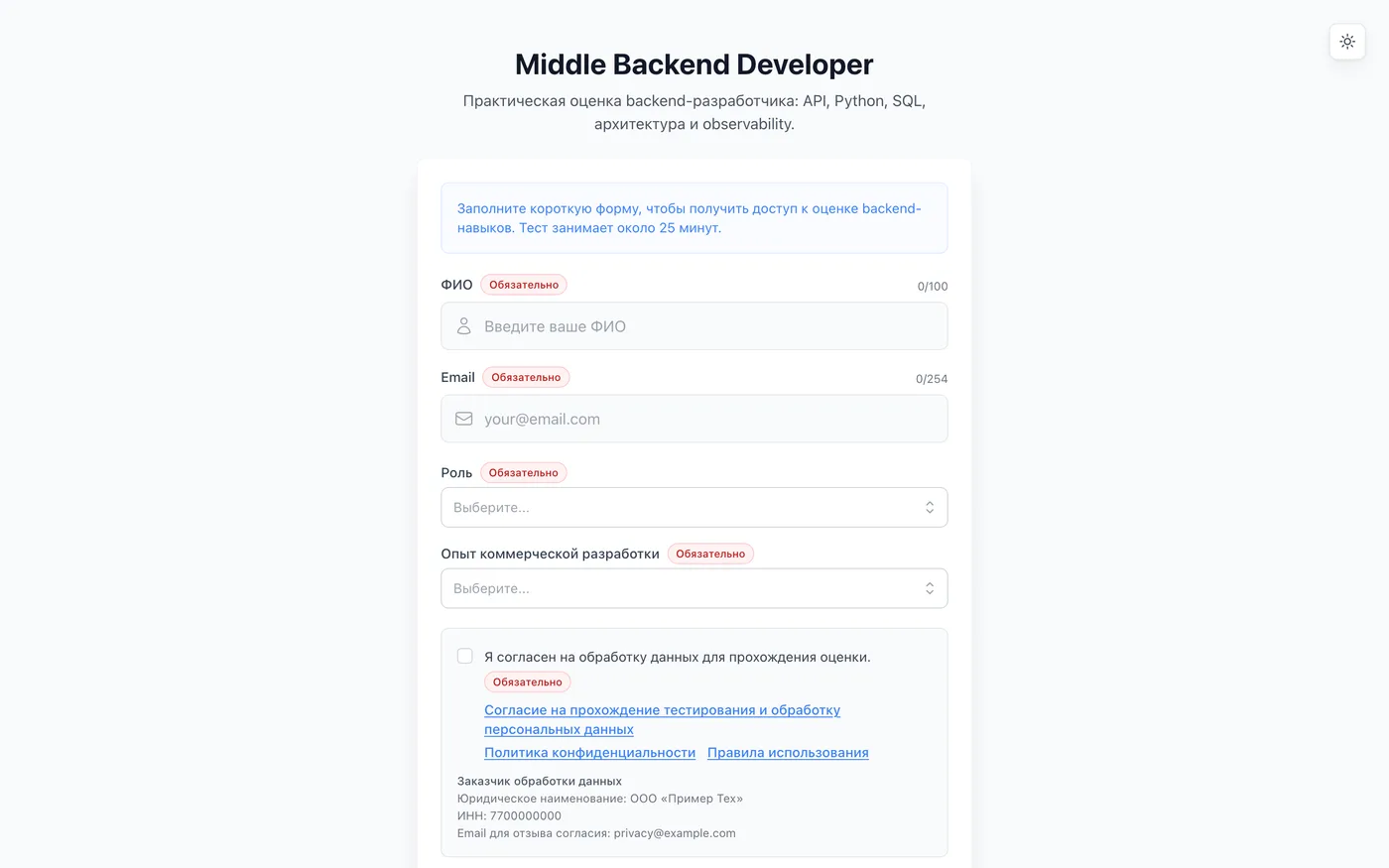
Task: Check the data processing consent checkbox
Action: pyautogui.click(x=464, y=656)
